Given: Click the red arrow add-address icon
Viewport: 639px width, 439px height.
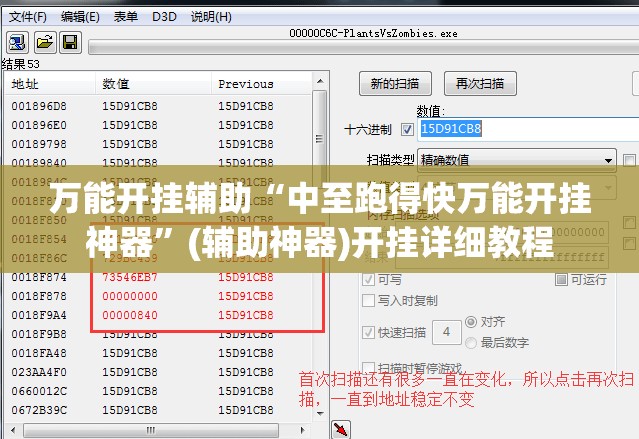Looking at the screenshot, I should [341, 429].
